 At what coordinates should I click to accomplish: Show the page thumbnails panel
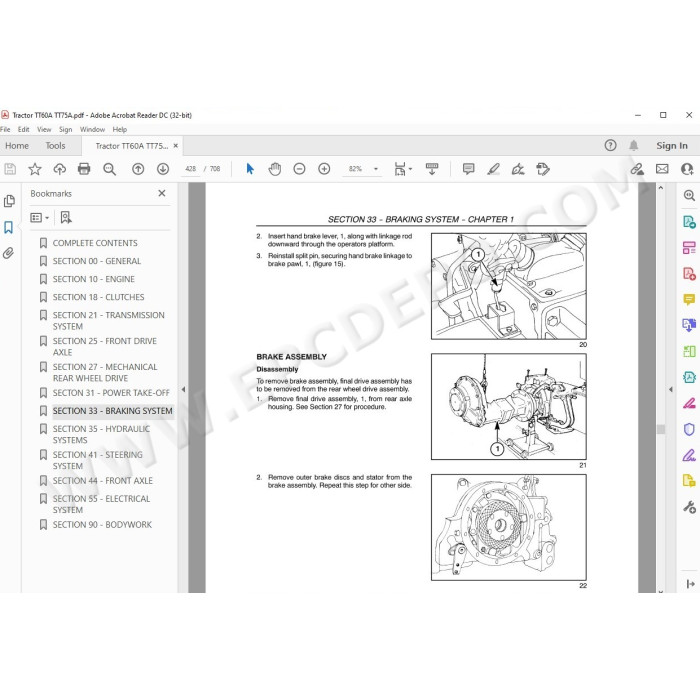click(x=9, y=201)
